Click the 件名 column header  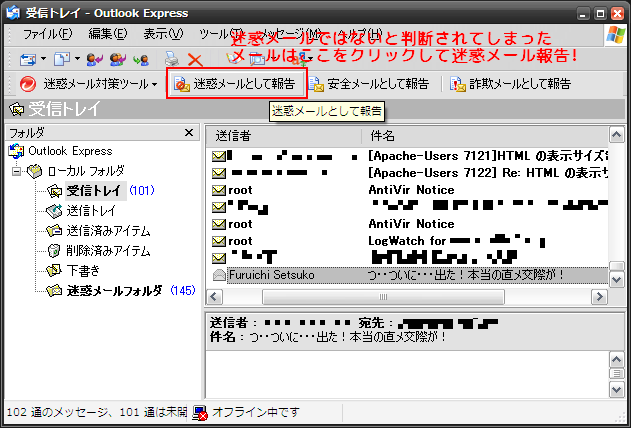click(x=485, y=136)
